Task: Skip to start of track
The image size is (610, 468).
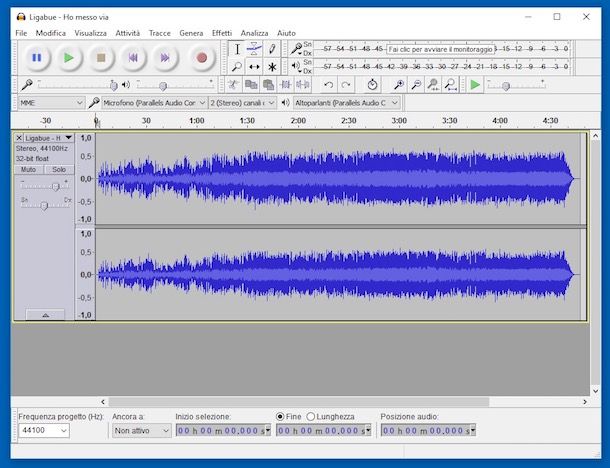Action: (x=133, y=58)
